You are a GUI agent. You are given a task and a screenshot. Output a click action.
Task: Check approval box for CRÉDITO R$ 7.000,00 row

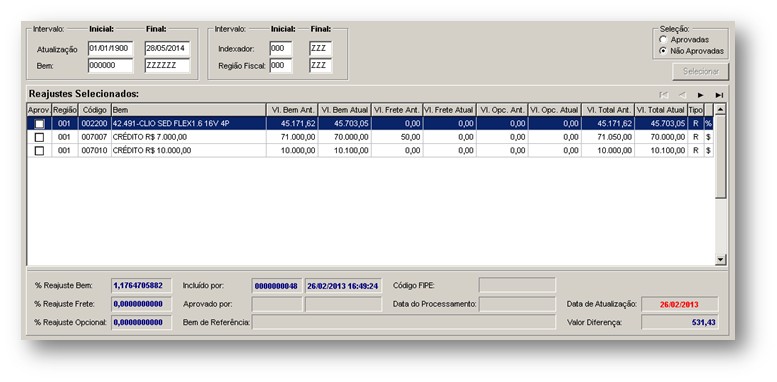[x=40, y=137]
